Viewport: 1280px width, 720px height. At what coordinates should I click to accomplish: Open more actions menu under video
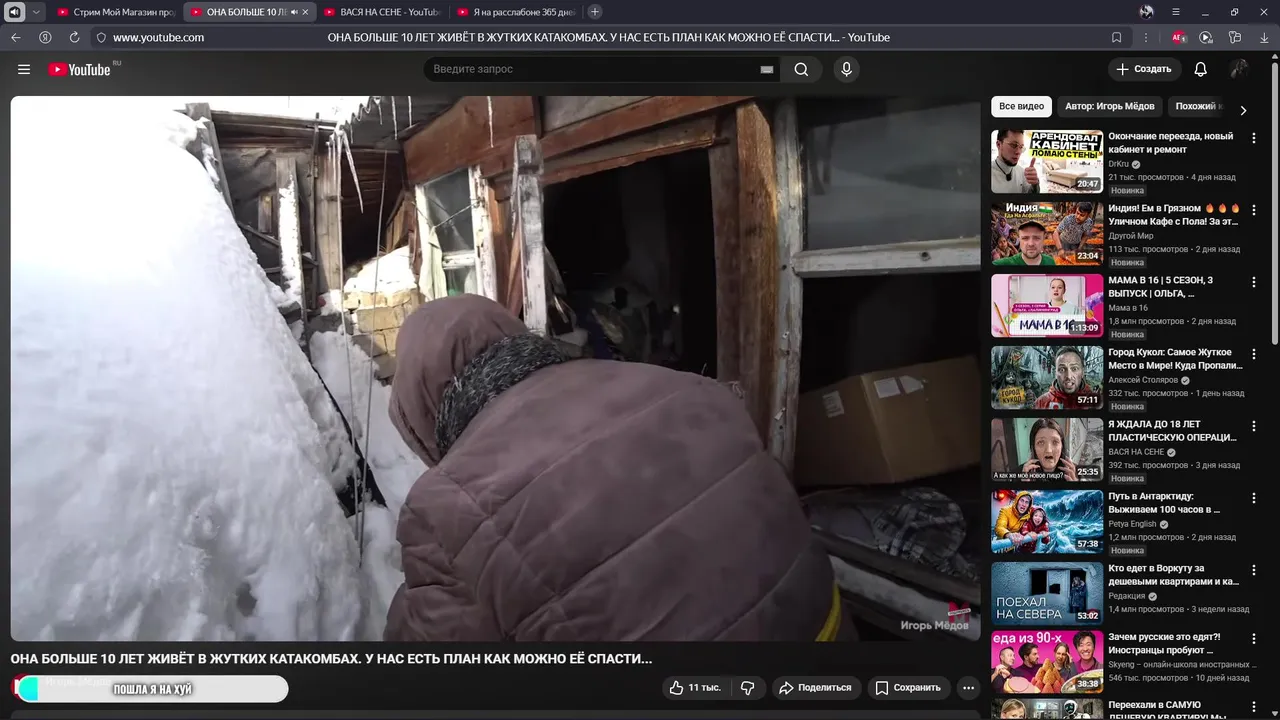(968, 687)
